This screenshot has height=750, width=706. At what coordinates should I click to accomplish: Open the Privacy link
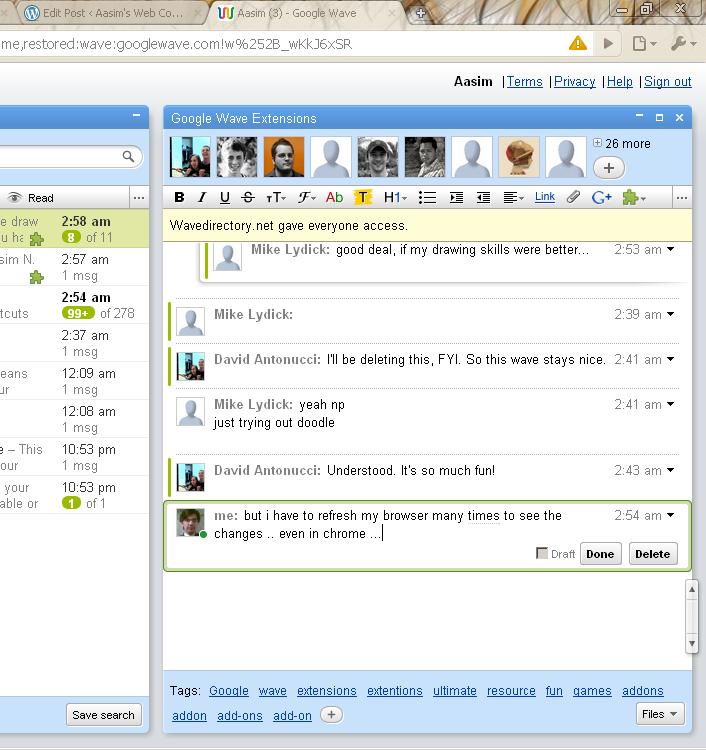pos(574,82)
